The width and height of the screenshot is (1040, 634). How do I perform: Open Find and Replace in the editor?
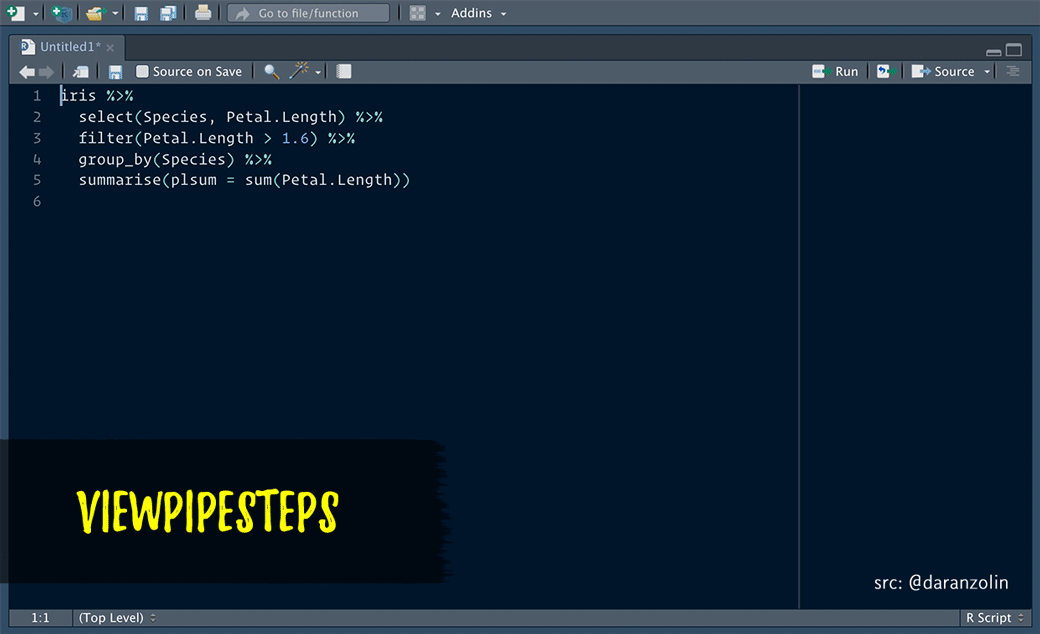click(x=271, y=71)
